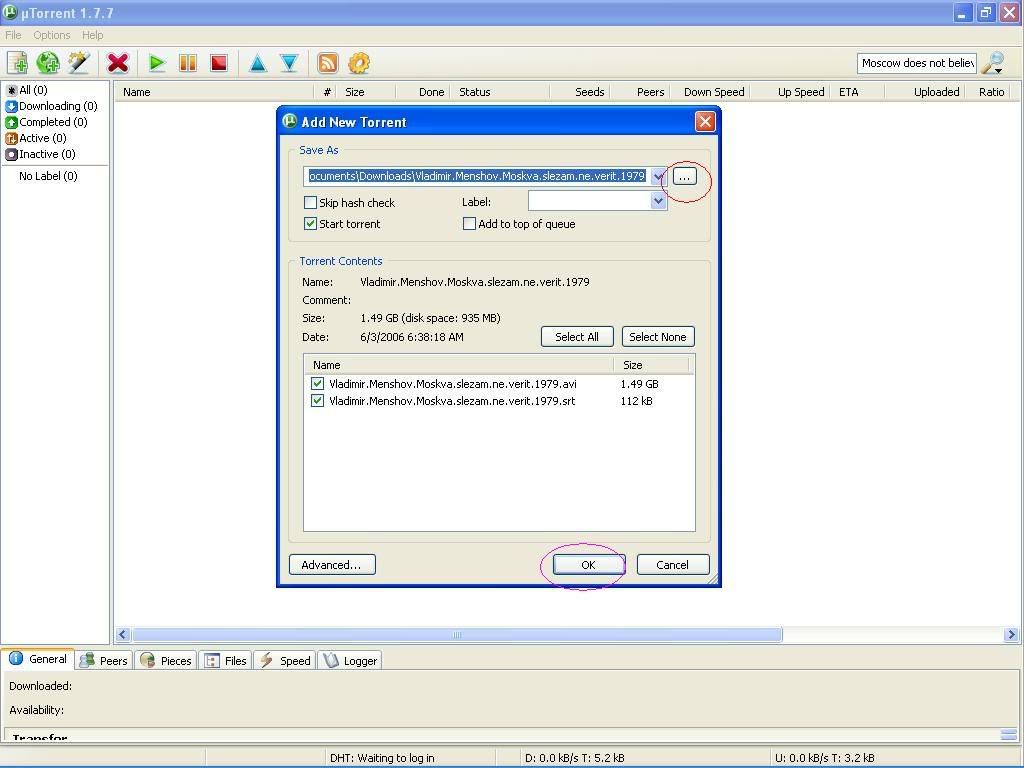Viewport: 1024px width, 768px height.
Task: Open the Create New Torrent wand icon
Action: pos(79,63)
